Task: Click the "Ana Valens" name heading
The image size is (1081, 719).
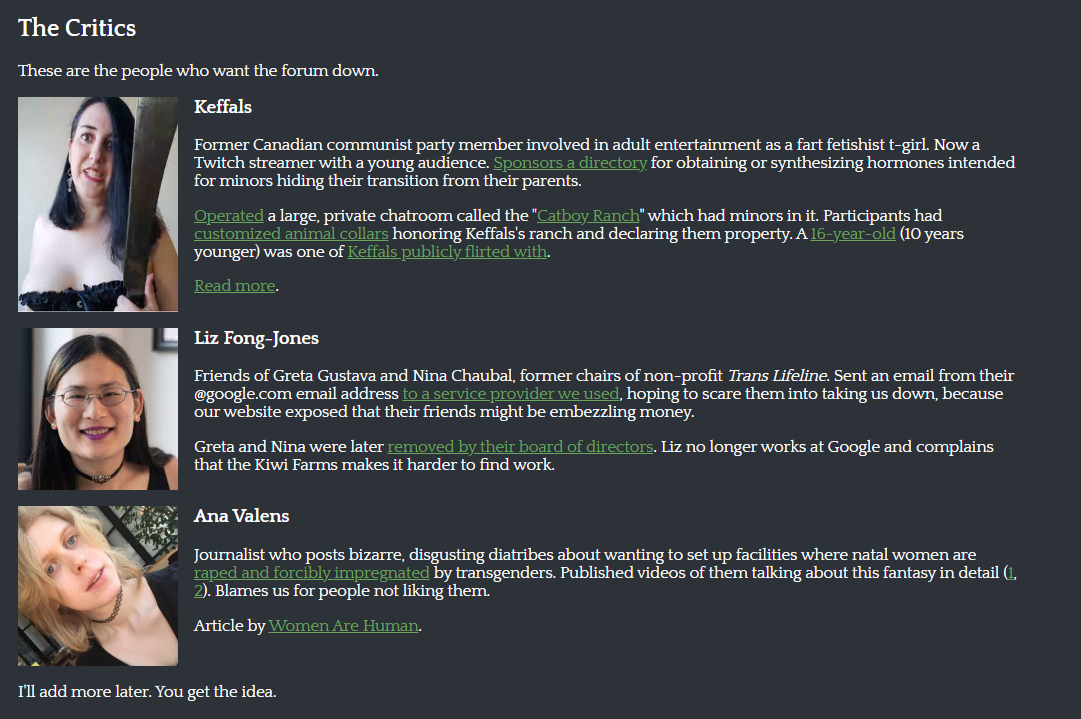Action: pyautogui.click(x=241, y=516)
